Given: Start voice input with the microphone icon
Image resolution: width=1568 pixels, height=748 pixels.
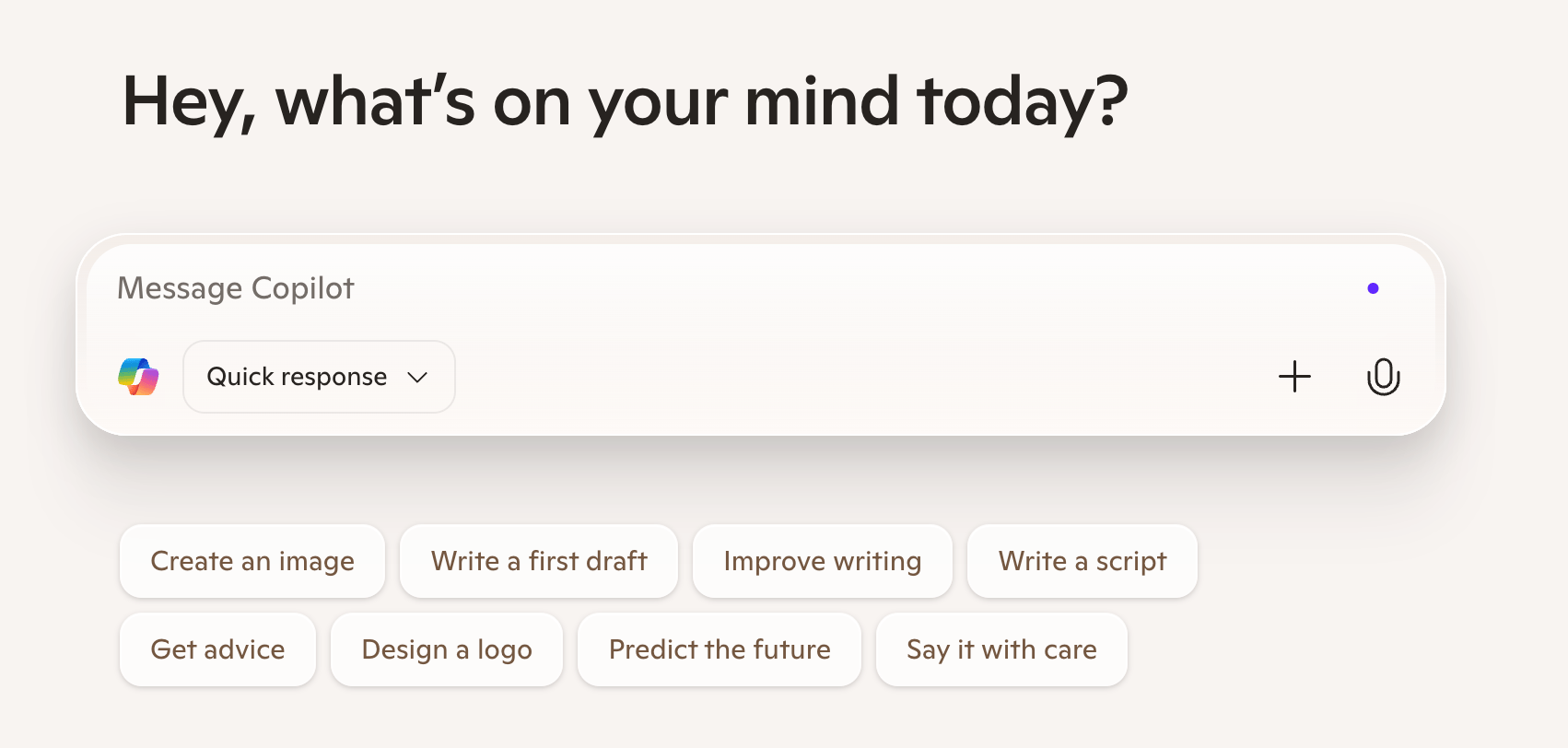Looking at the screenshot, I should coord(1383,377).
